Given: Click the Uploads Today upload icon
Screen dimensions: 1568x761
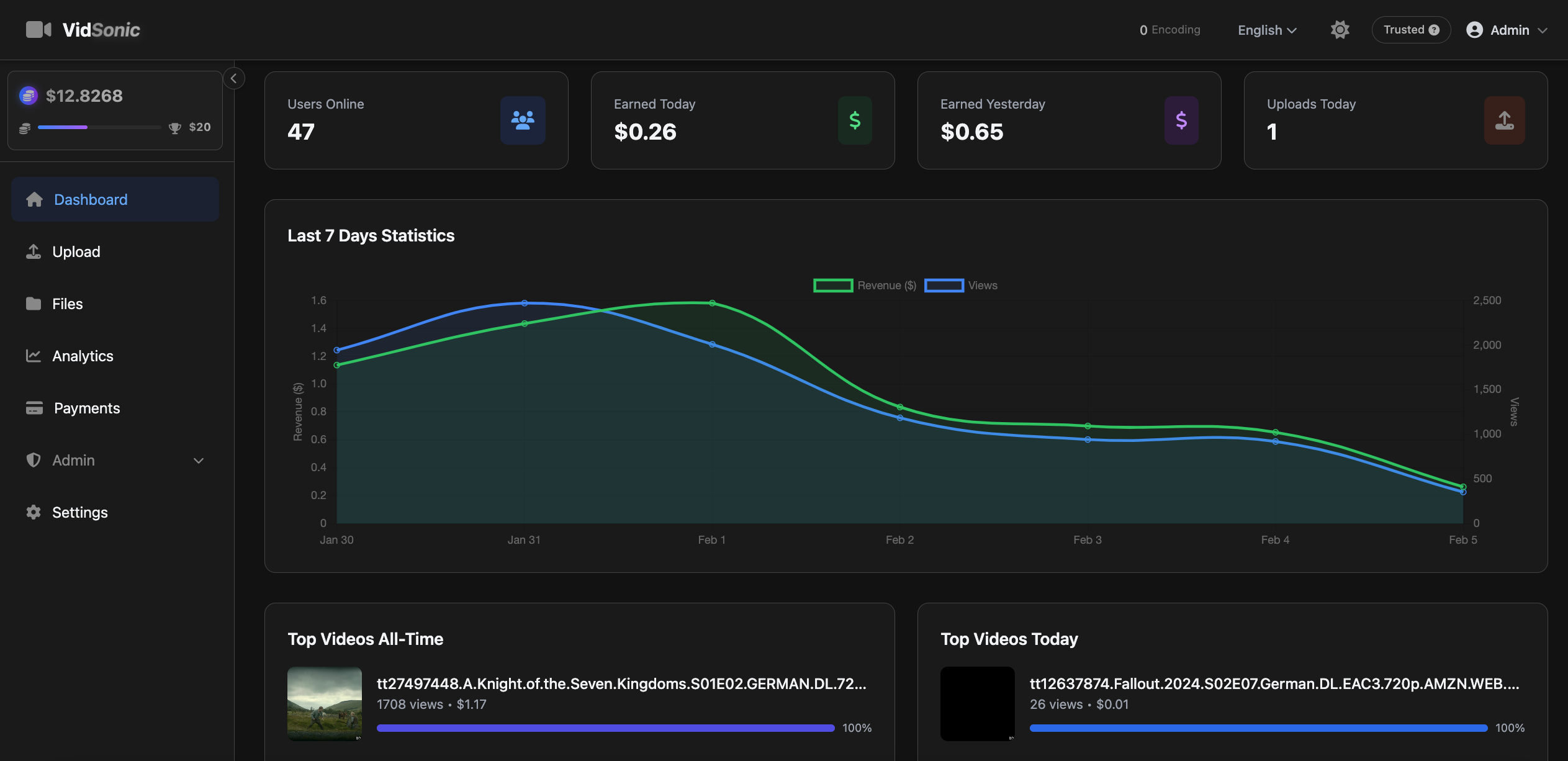Looking at the screenshot, I should coord(1504,120).
